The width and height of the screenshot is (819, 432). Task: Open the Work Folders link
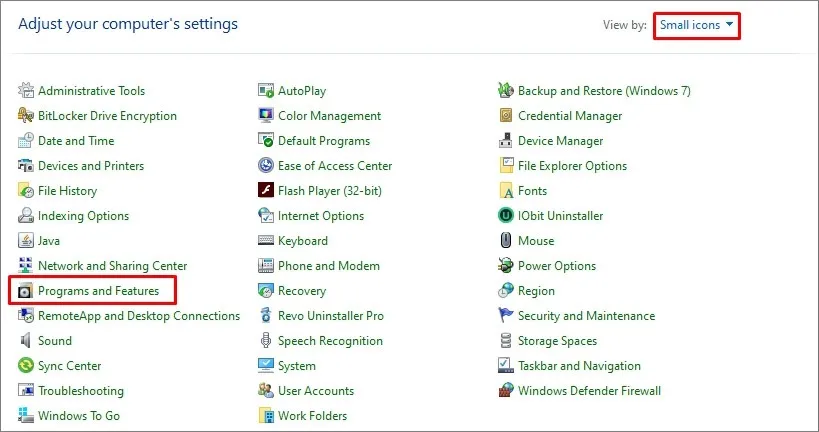pos(312,416)
